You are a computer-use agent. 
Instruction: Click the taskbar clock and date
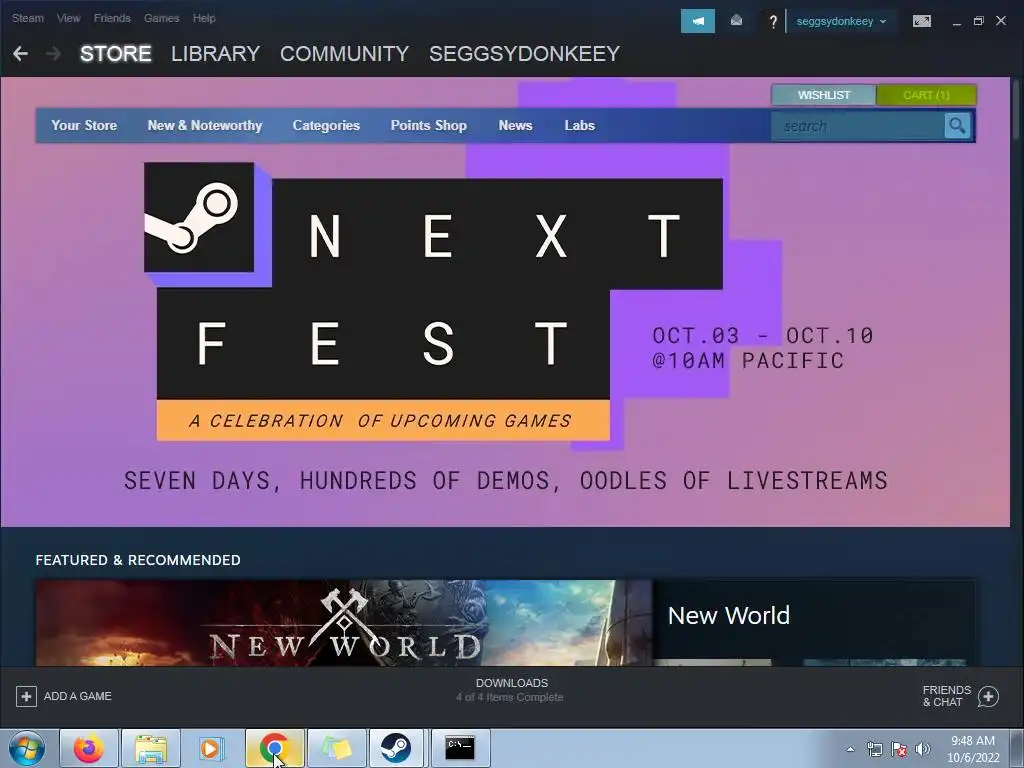point(972,749)
